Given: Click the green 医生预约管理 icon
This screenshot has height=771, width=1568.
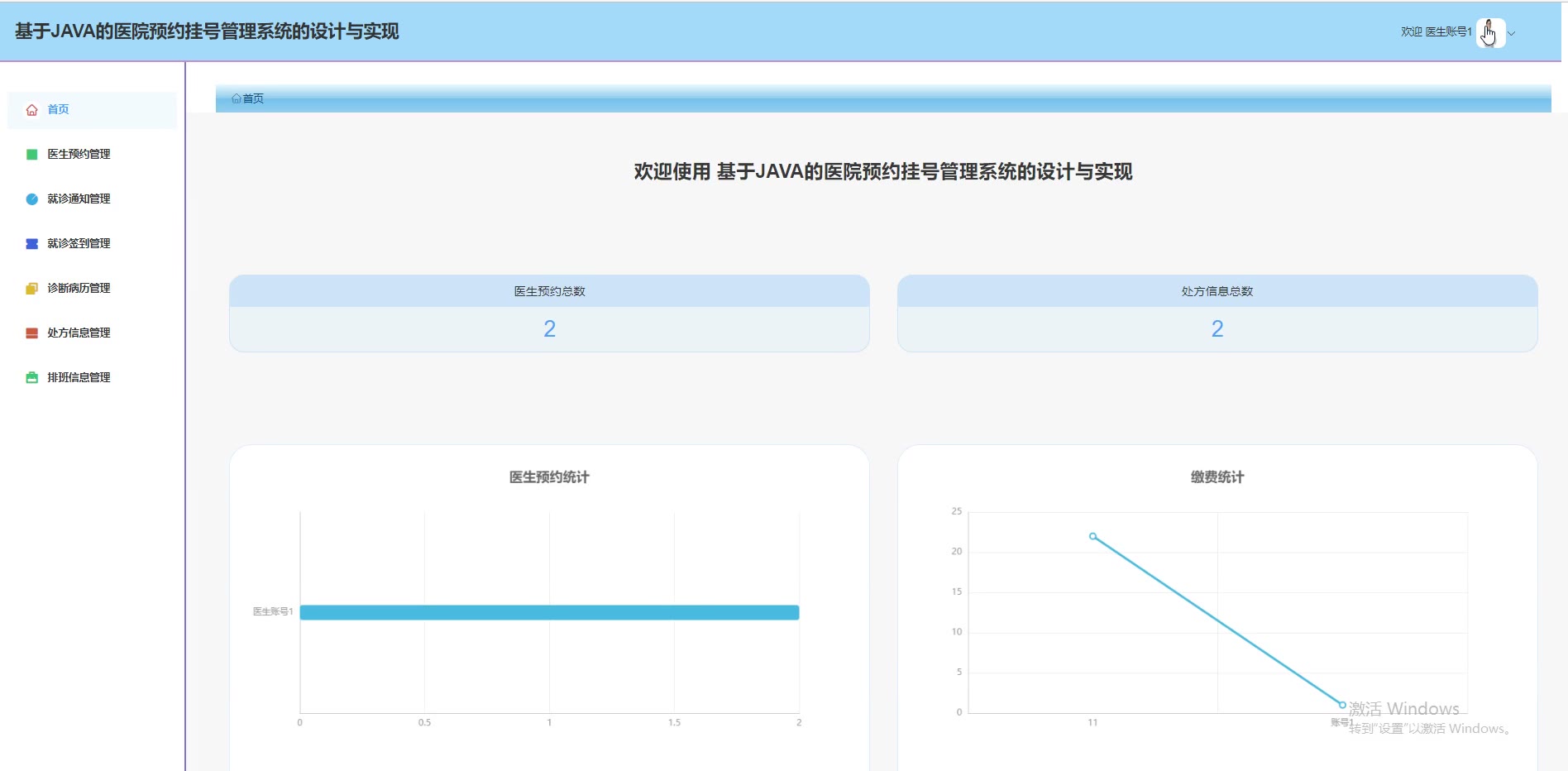Looking at the screenshot, I should tap(31, 155).
